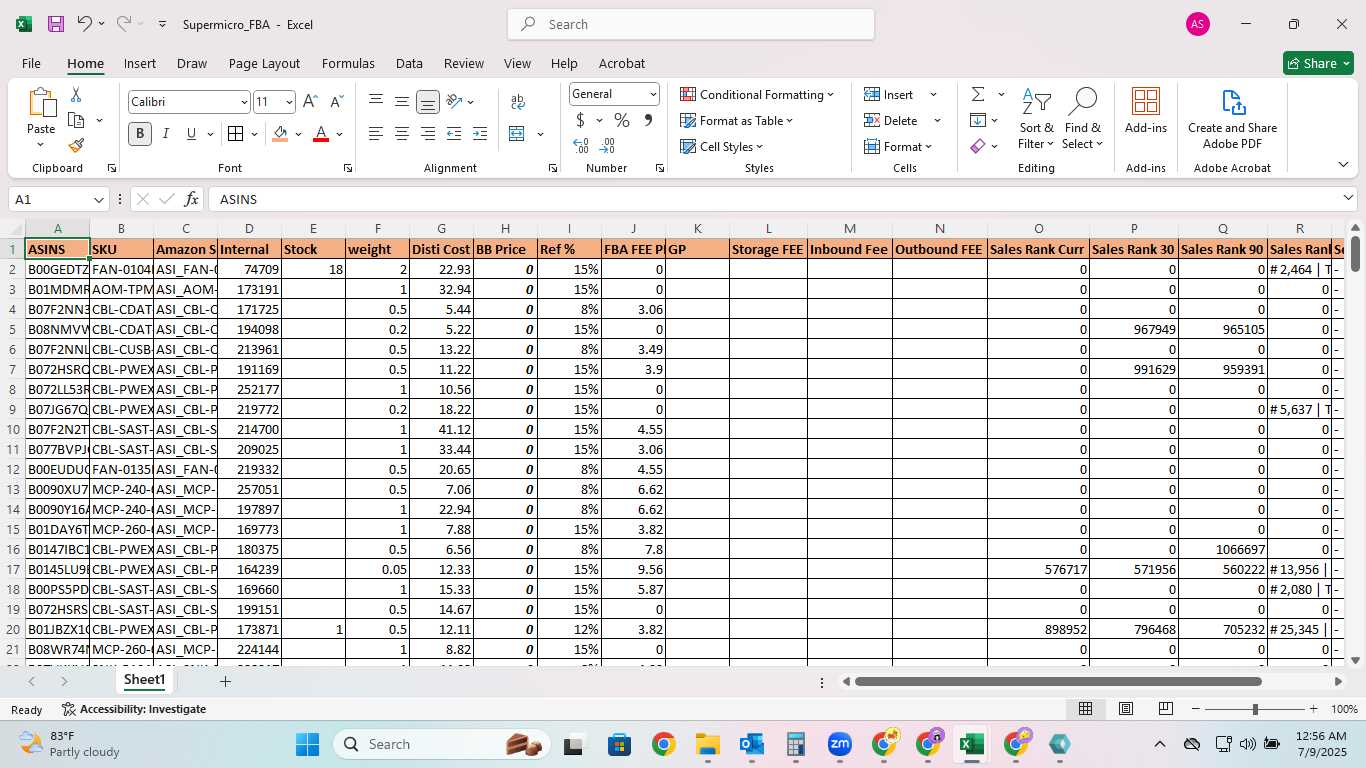Expand Format as Table menu
The image size is (1366, 768).
[x=736, y=120]
